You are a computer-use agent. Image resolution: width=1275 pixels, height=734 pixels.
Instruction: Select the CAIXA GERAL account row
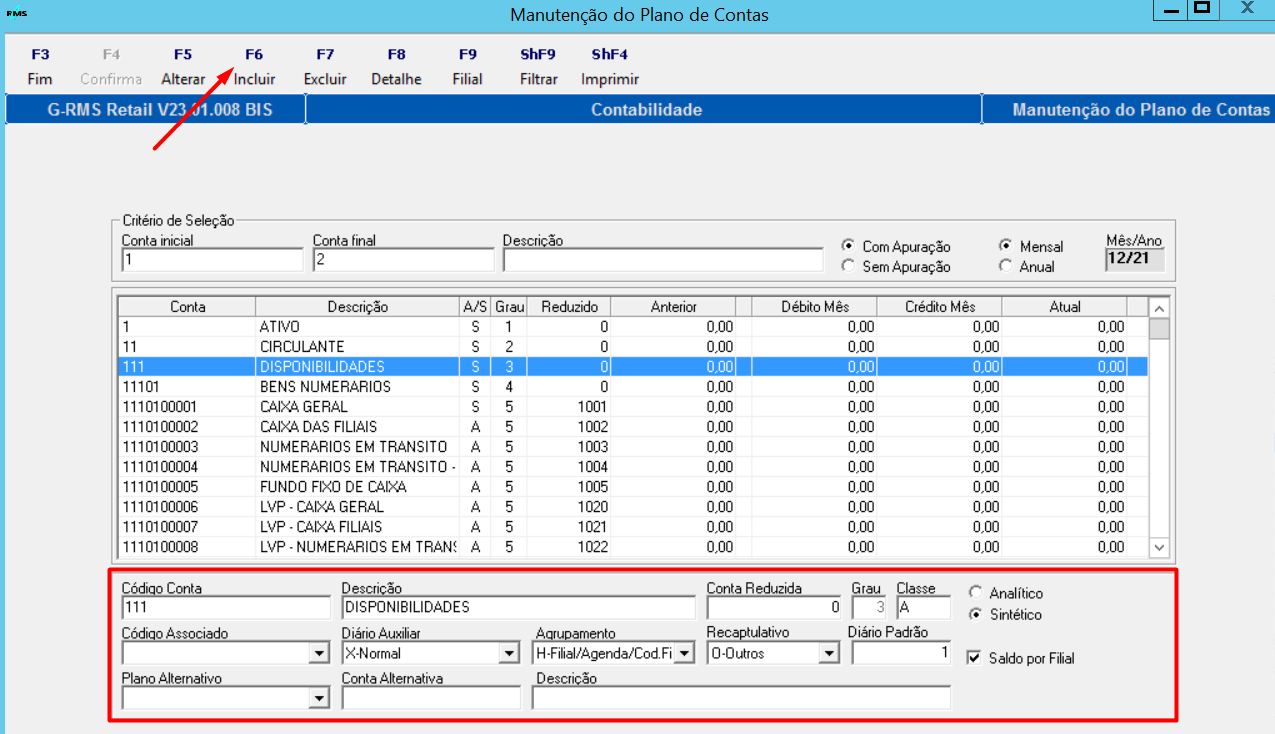pyautogui.click(x=633, y=407)
